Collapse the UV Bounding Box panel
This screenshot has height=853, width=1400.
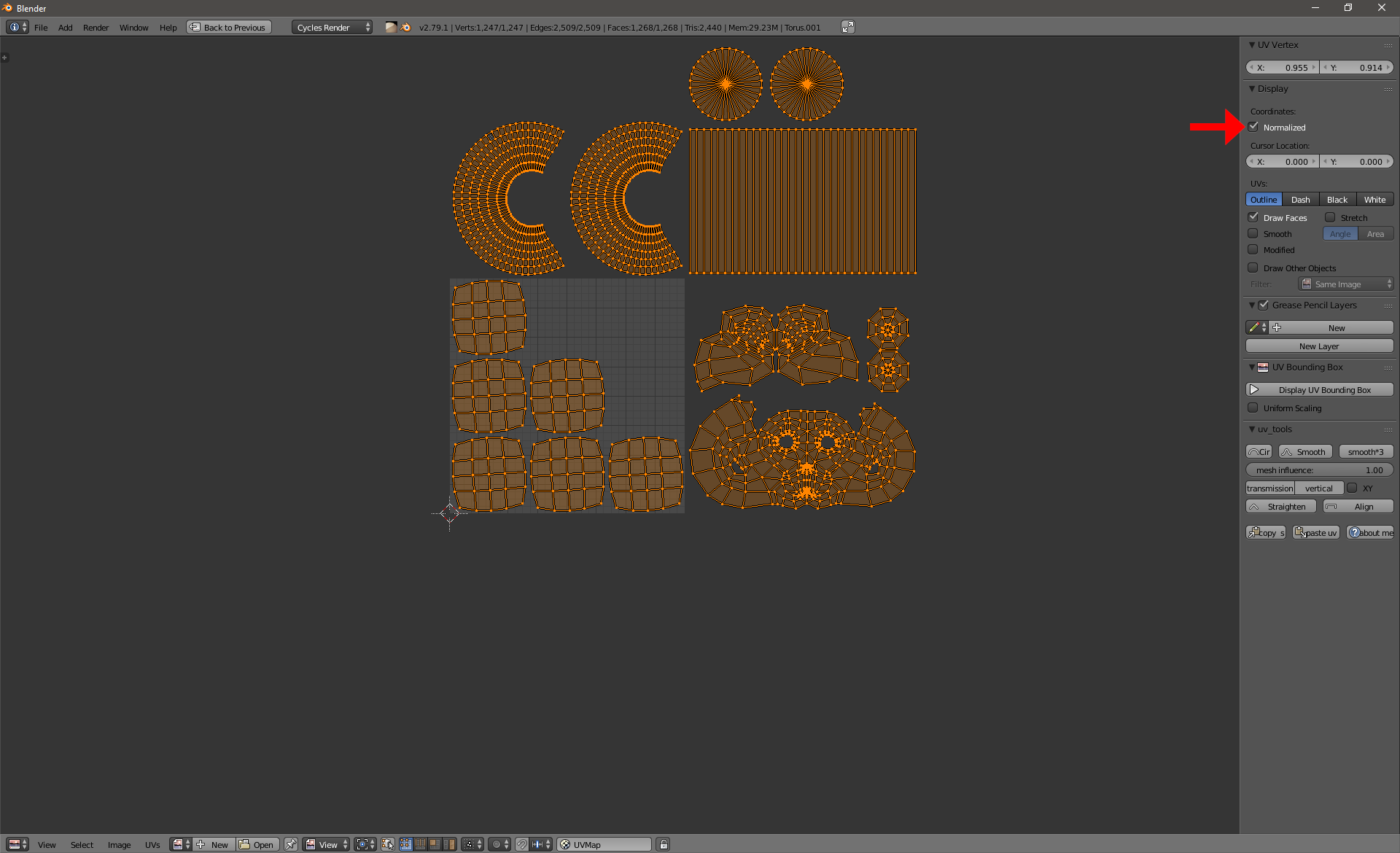[x=1252, y=367]
